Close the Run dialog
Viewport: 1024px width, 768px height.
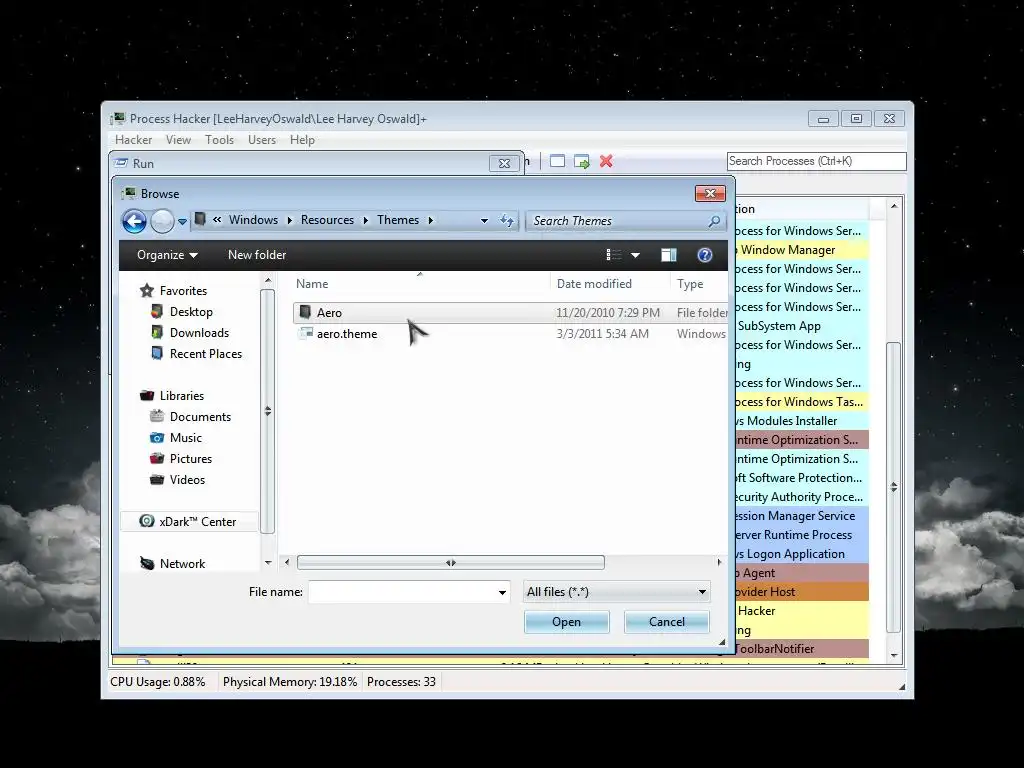coord(504,163)
